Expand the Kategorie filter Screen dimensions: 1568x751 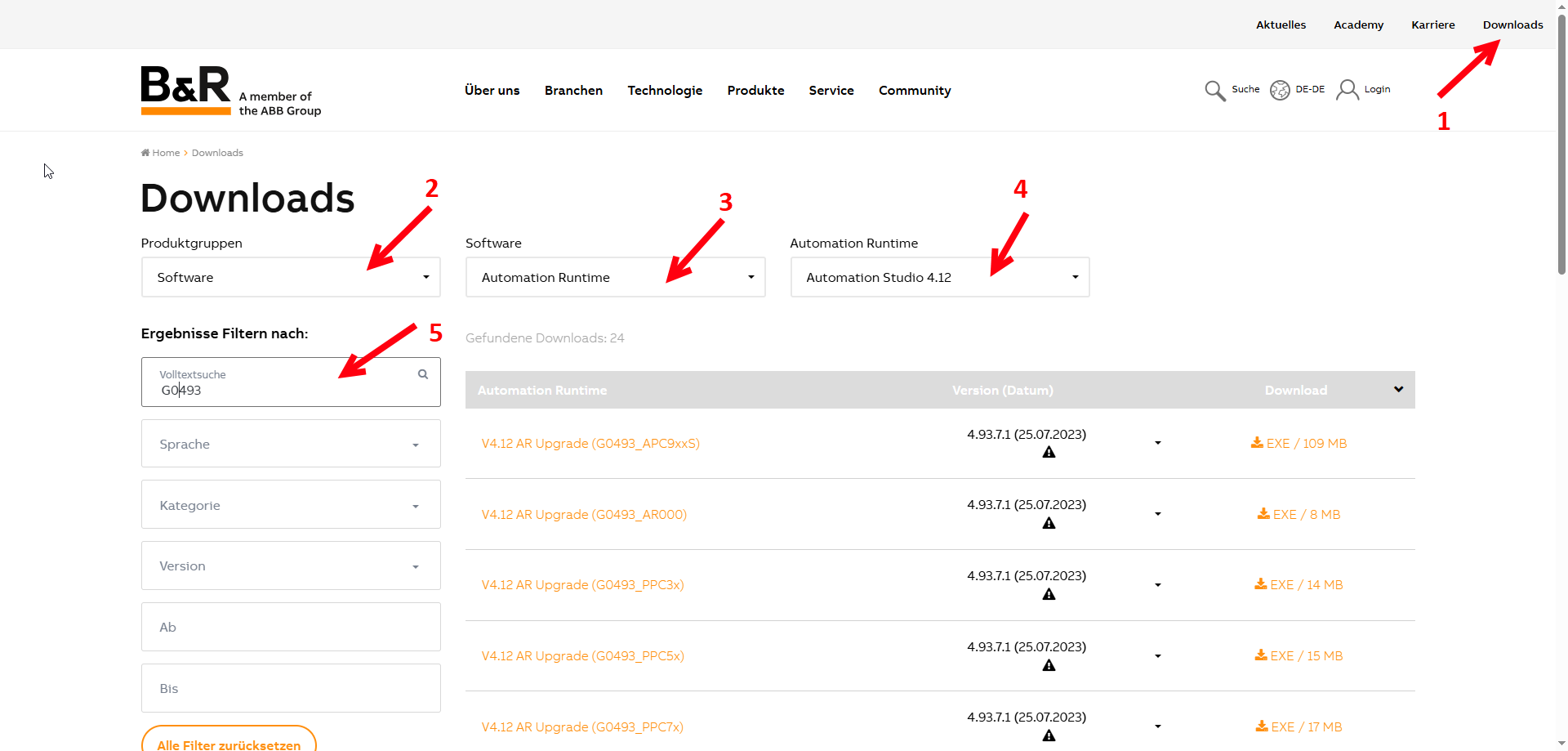point(291,505)
